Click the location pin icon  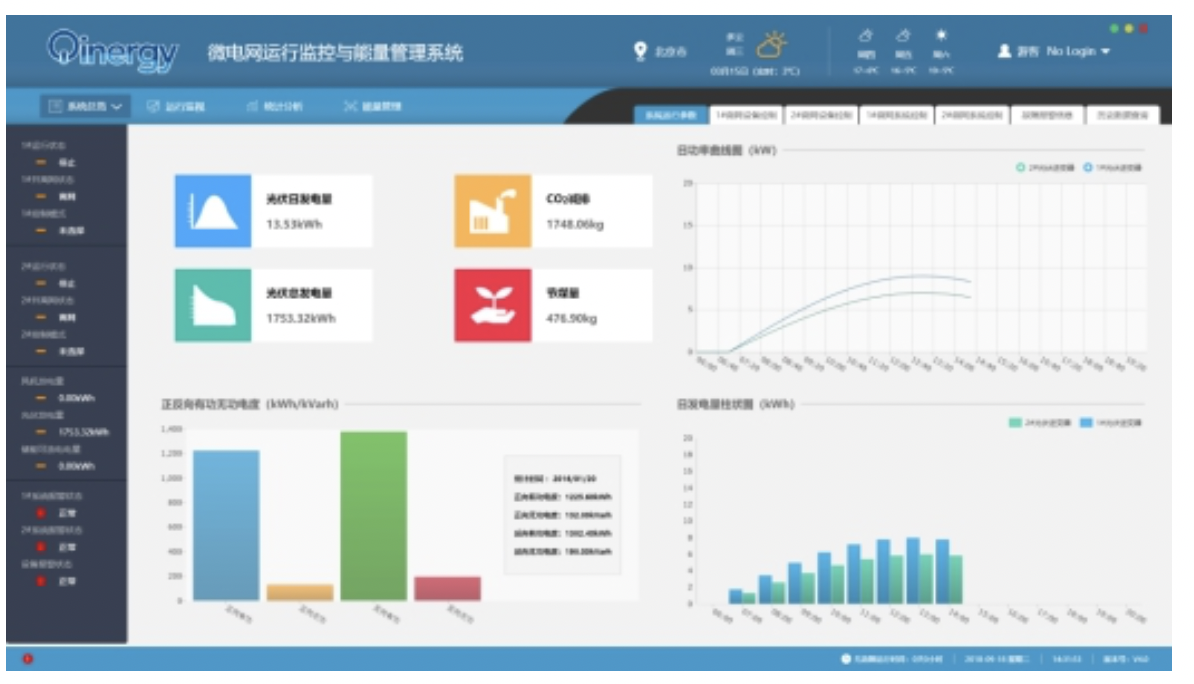pyautogui.click(x=640, y=51)
